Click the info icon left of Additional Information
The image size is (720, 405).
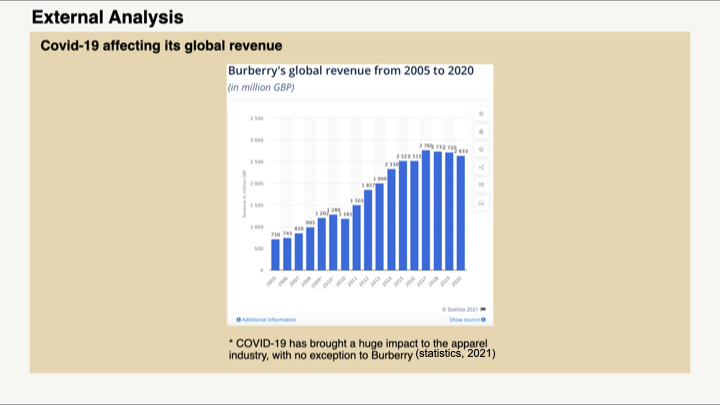(x=238, y=320)
